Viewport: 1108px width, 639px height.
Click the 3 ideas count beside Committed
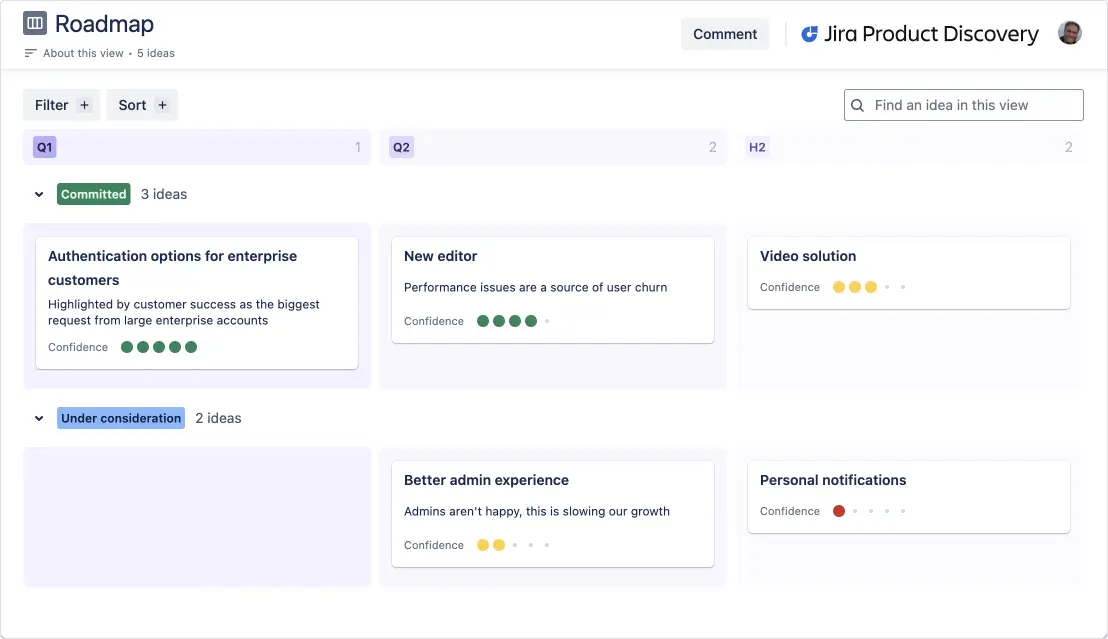[x=164, y=194]
